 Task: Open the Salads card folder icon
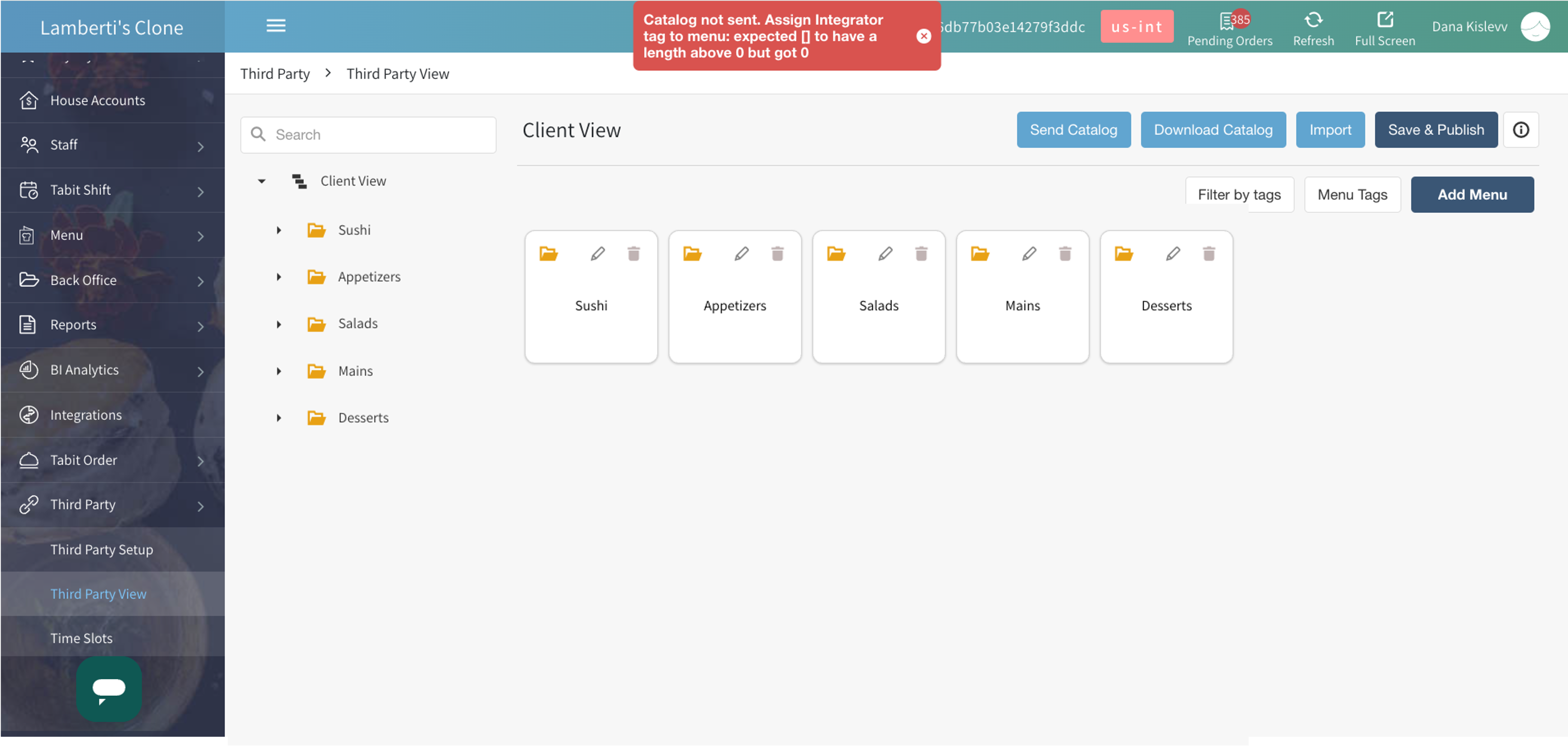(x=836, y=253)
